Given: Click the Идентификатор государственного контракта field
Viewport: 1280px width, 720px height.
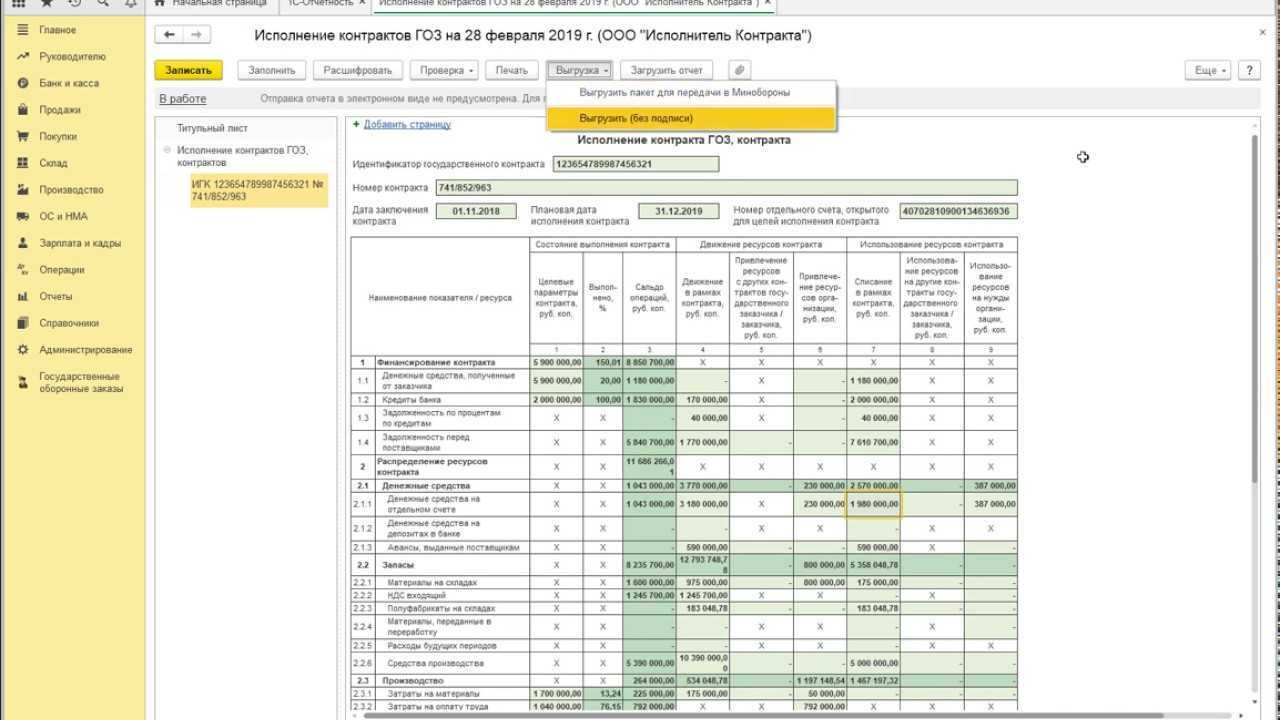Looking at the screenshot, I should coord(635,164).
